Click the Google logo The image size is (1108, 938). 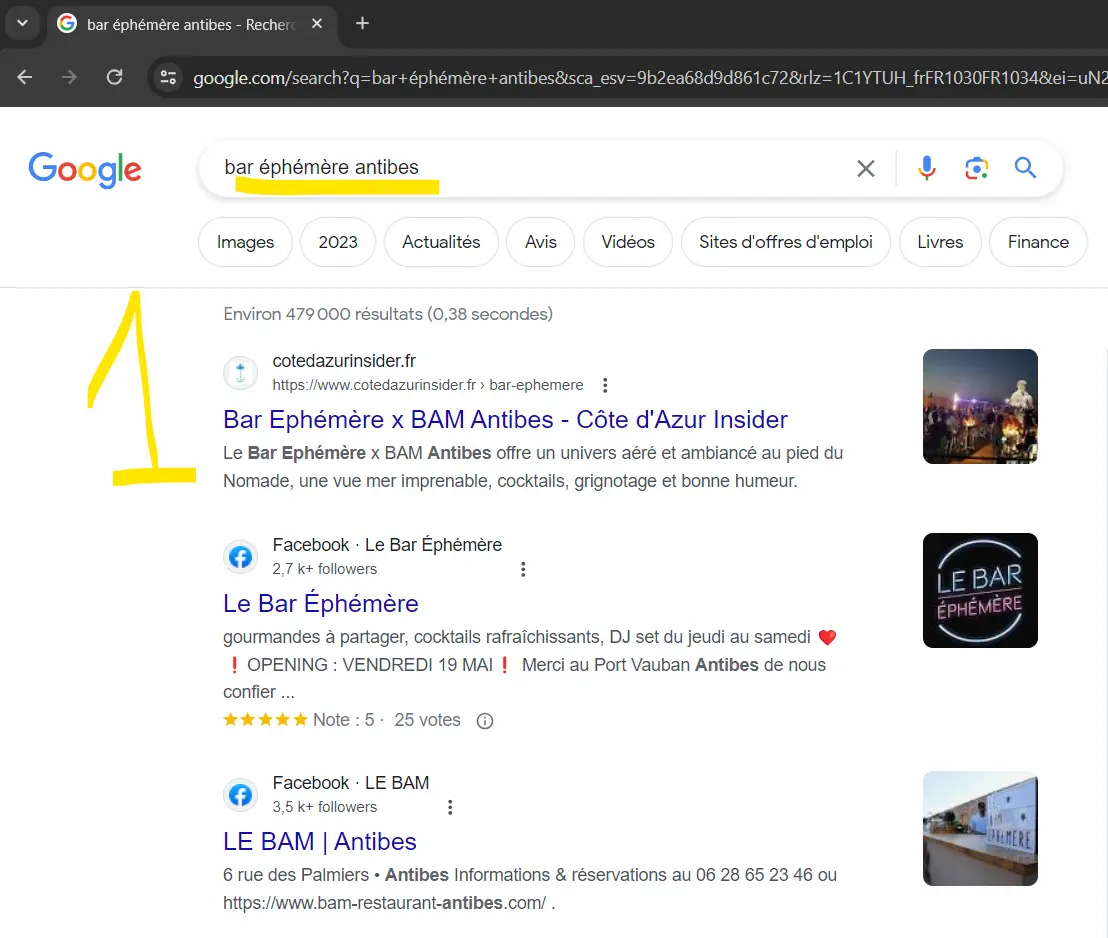click(85, 170)
